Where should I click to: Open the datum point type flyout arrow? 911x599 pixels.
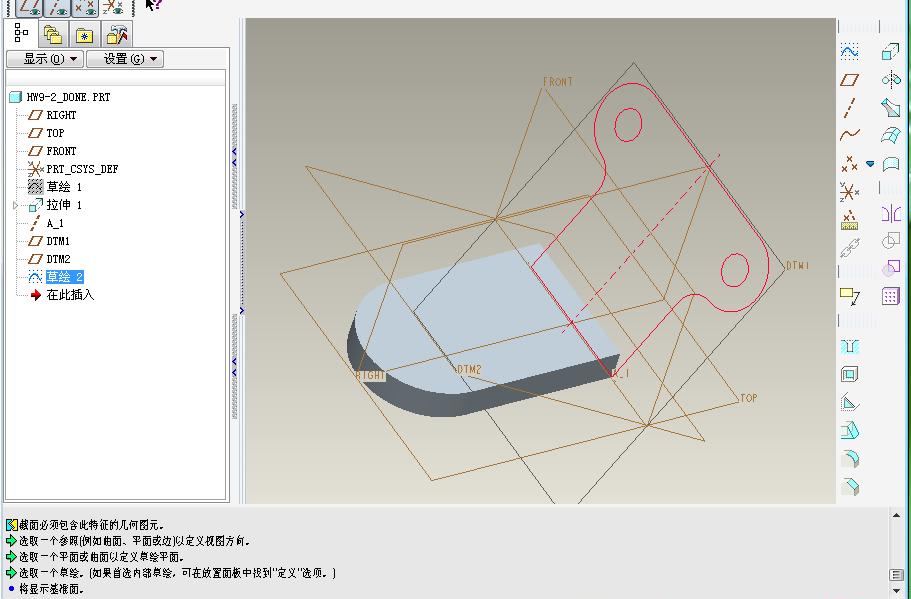click(x=870, y=164)
